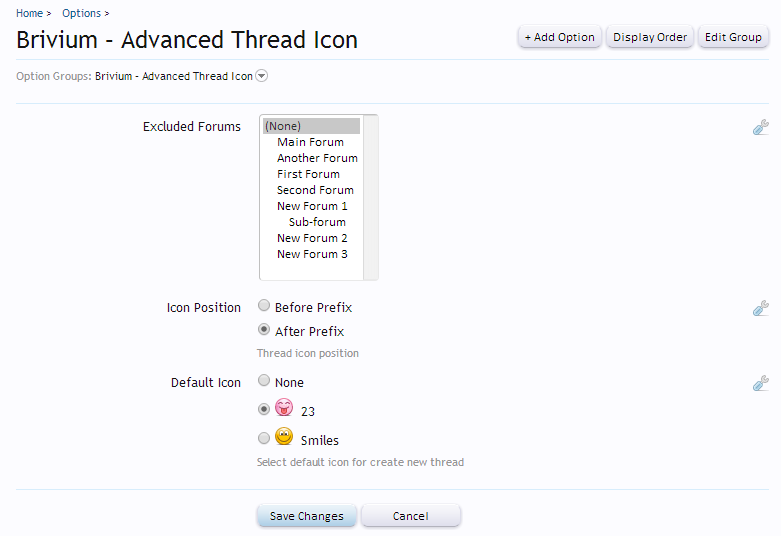Select Sub-forum in excluded list
The height and width of the screenshot is (536, 781).
click(x=311, y=222)
